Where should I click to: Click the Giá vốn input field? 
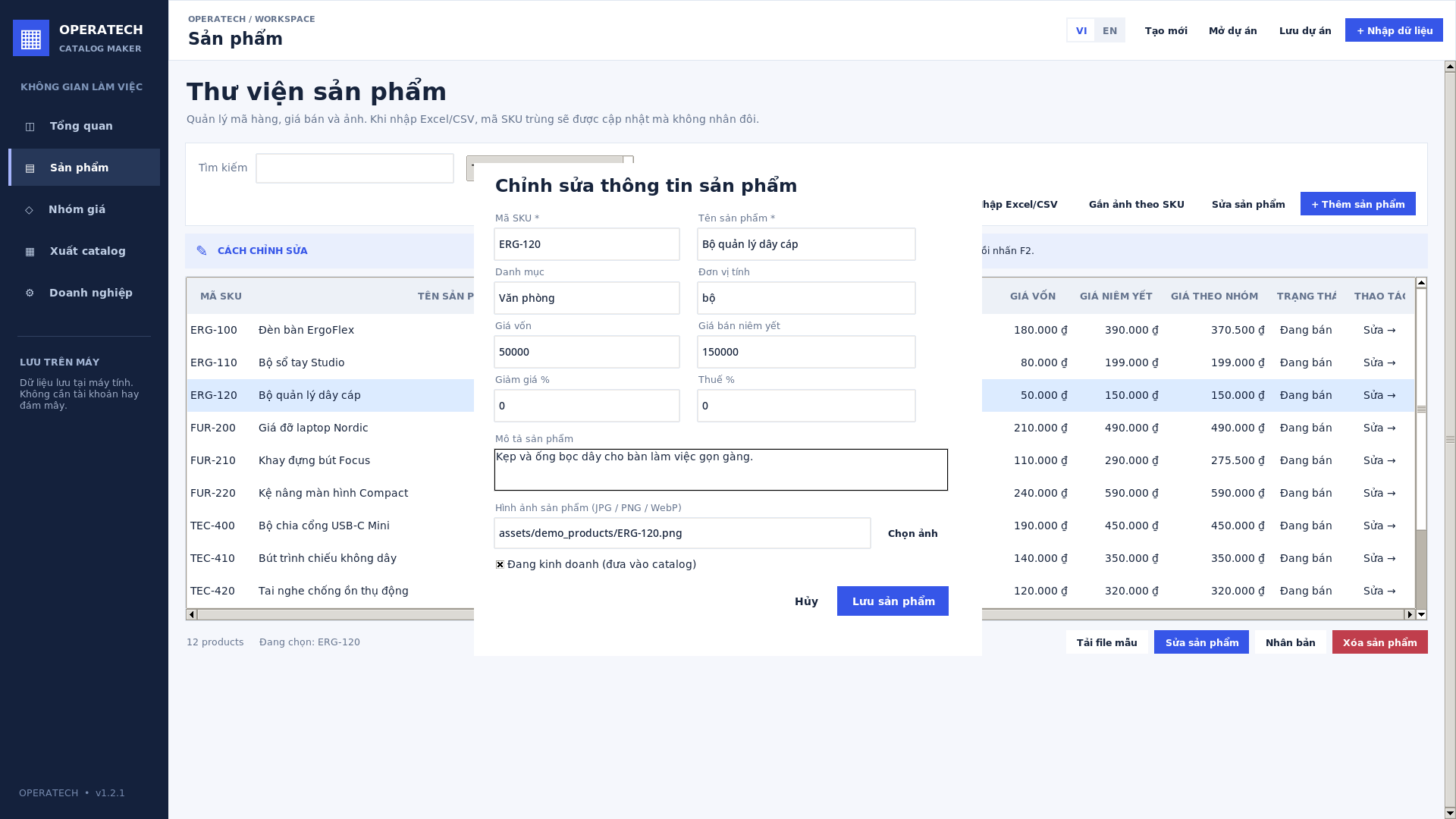click(587, 352)
